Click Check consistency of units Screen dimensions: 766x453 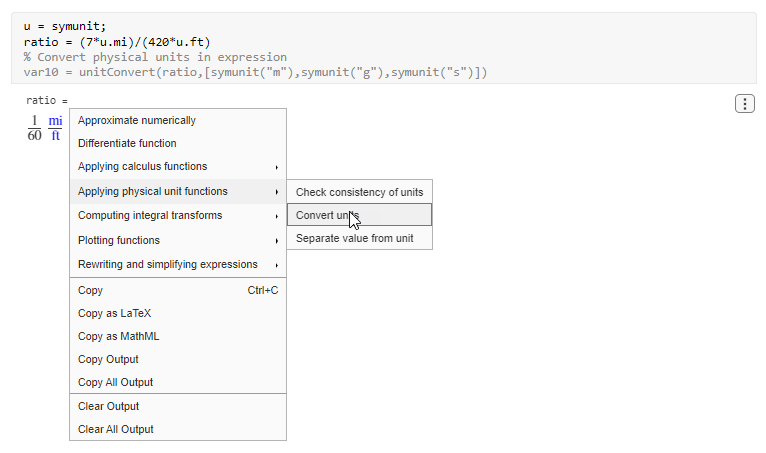tap(359, 192)
